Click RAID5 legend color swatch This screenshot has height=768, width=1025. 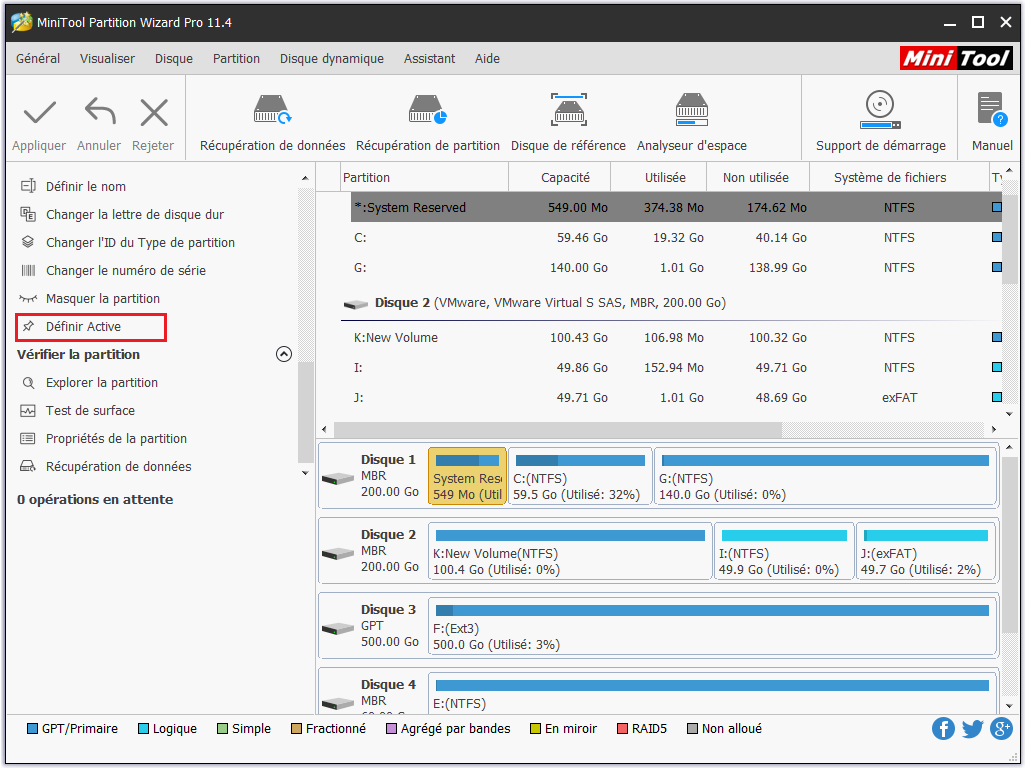coord(622,728)
